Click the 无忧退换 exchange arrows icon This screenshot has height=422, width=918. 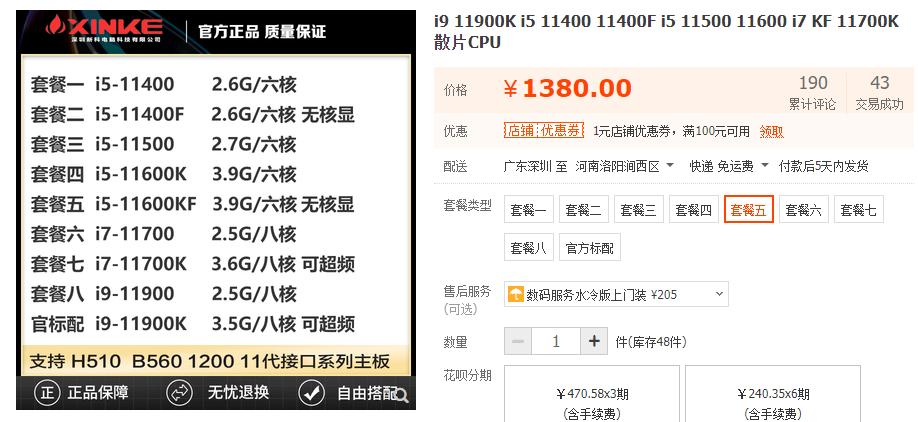[x=180, y=393]
